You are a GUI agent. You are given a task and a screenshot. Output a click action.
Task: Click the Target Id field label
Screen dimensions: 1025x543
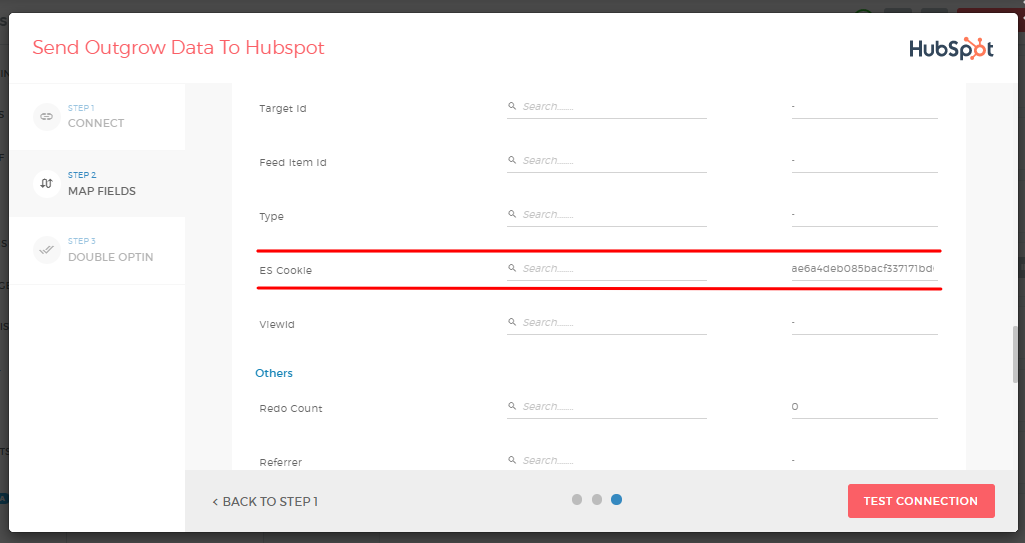point(282,108)
